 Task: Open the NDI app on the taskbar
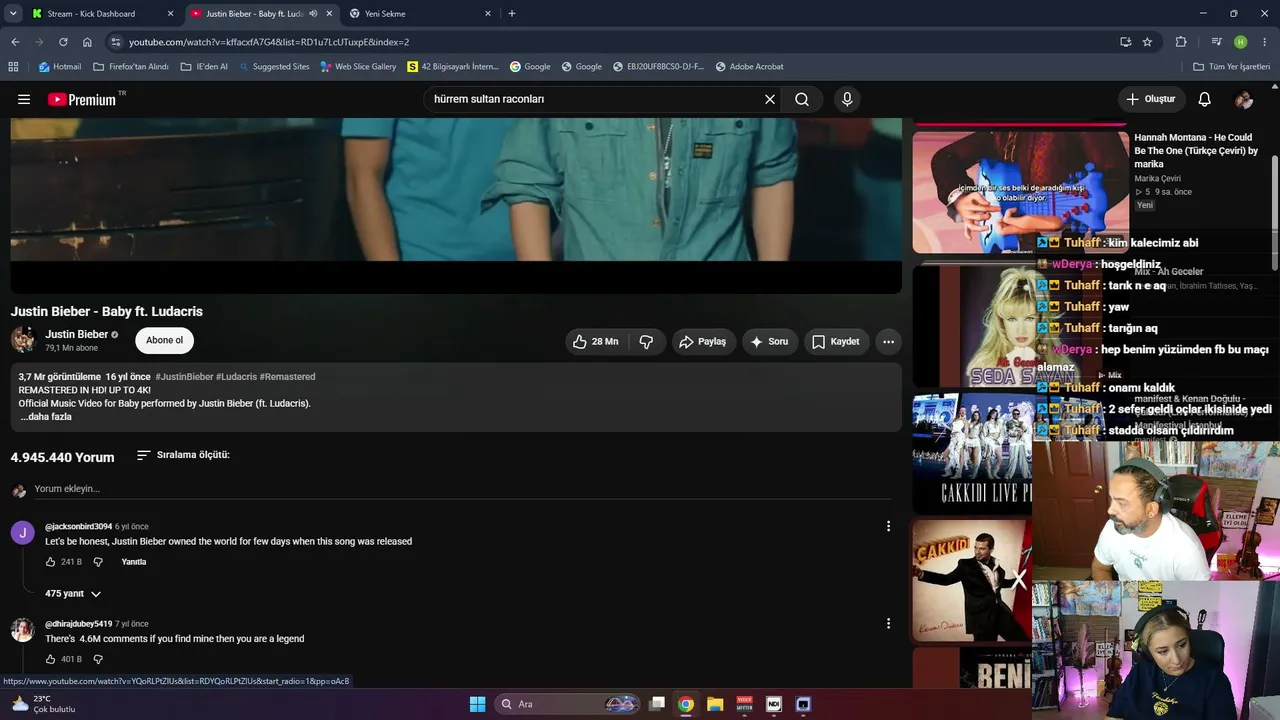(773, 704)
